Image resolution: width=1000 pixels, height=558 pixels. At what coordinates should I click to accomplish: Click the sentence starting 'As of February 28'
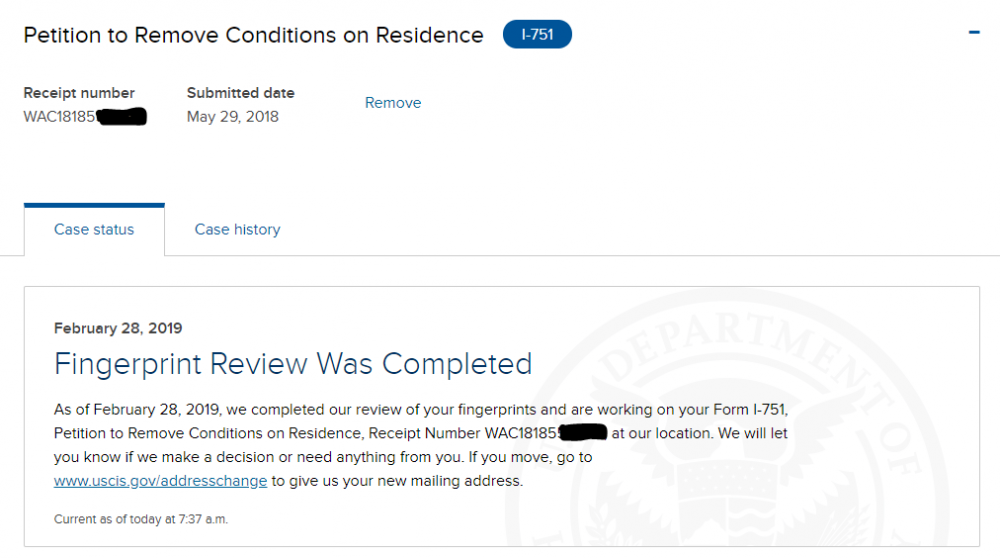click(x=421, y=409)
